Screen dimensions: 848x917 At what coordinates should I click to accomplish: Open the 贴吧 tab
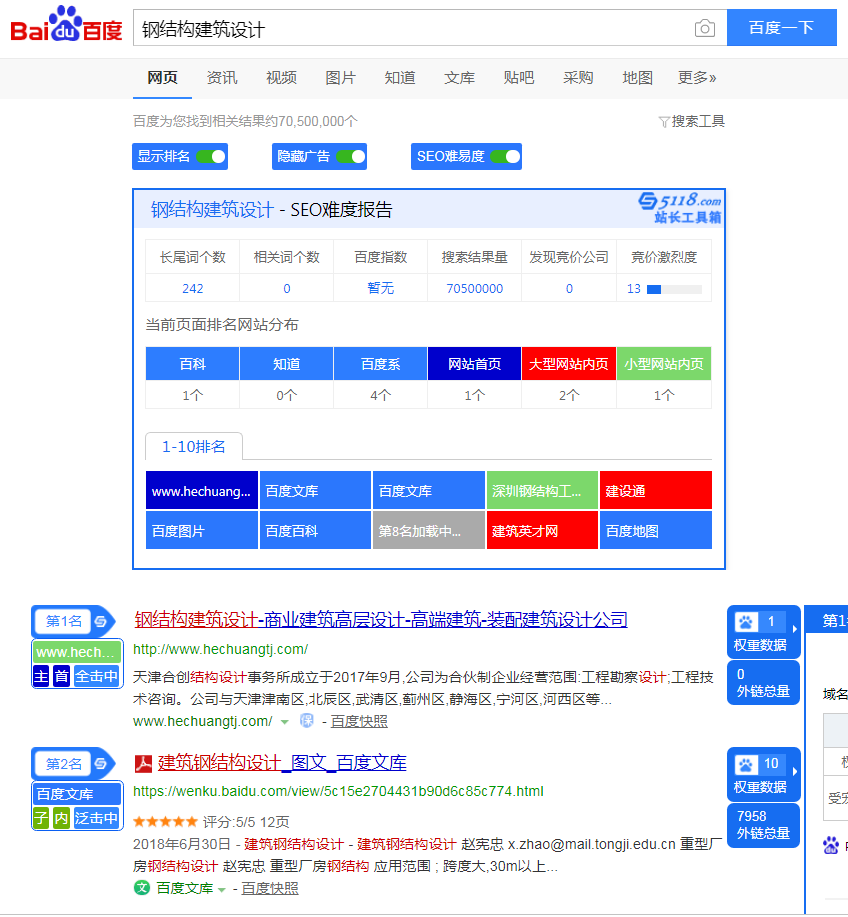pyautogui.click(x=519, y=78)
